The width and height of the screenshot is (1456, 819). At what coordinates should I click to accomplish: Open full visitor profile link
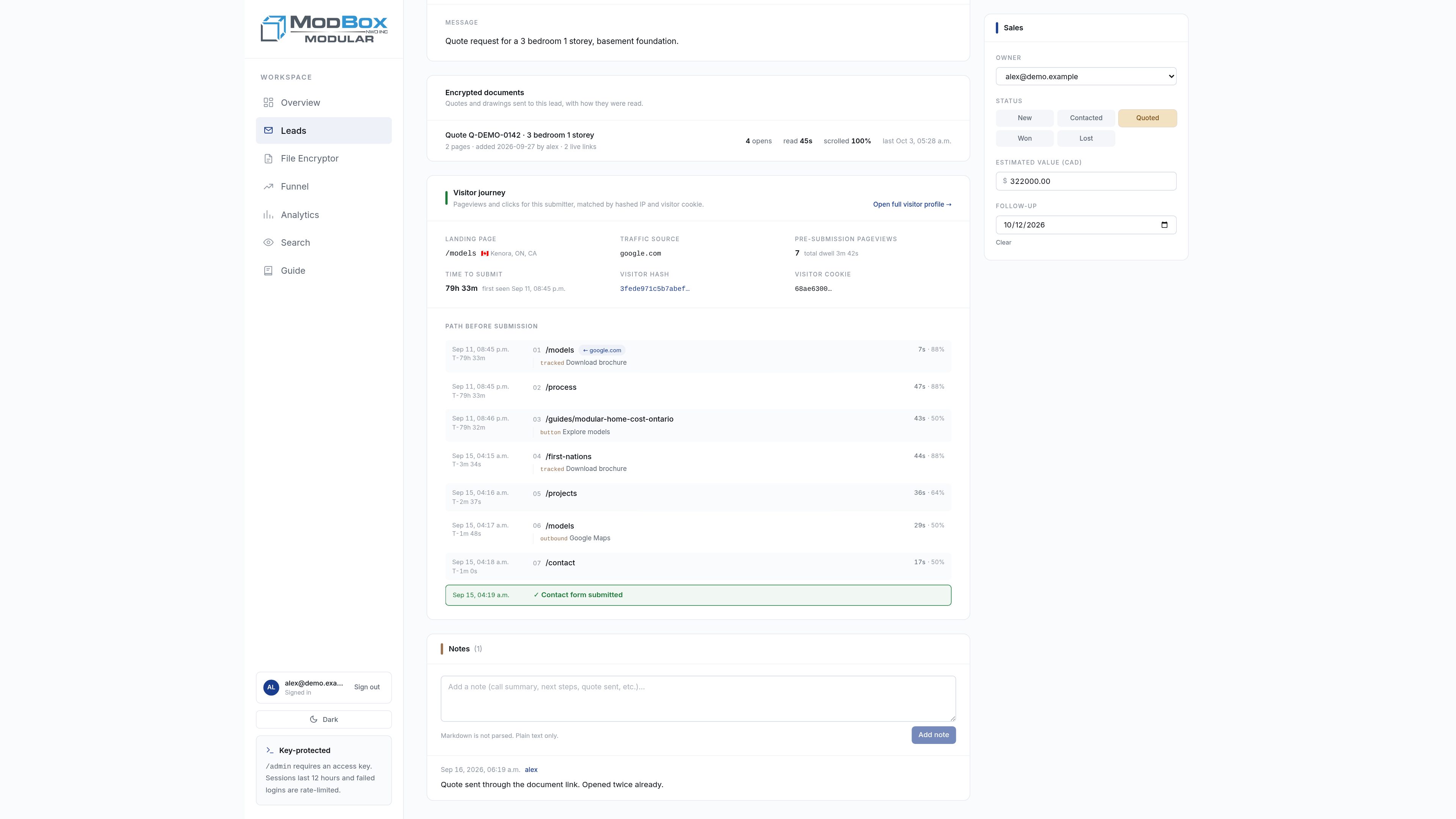912,205
